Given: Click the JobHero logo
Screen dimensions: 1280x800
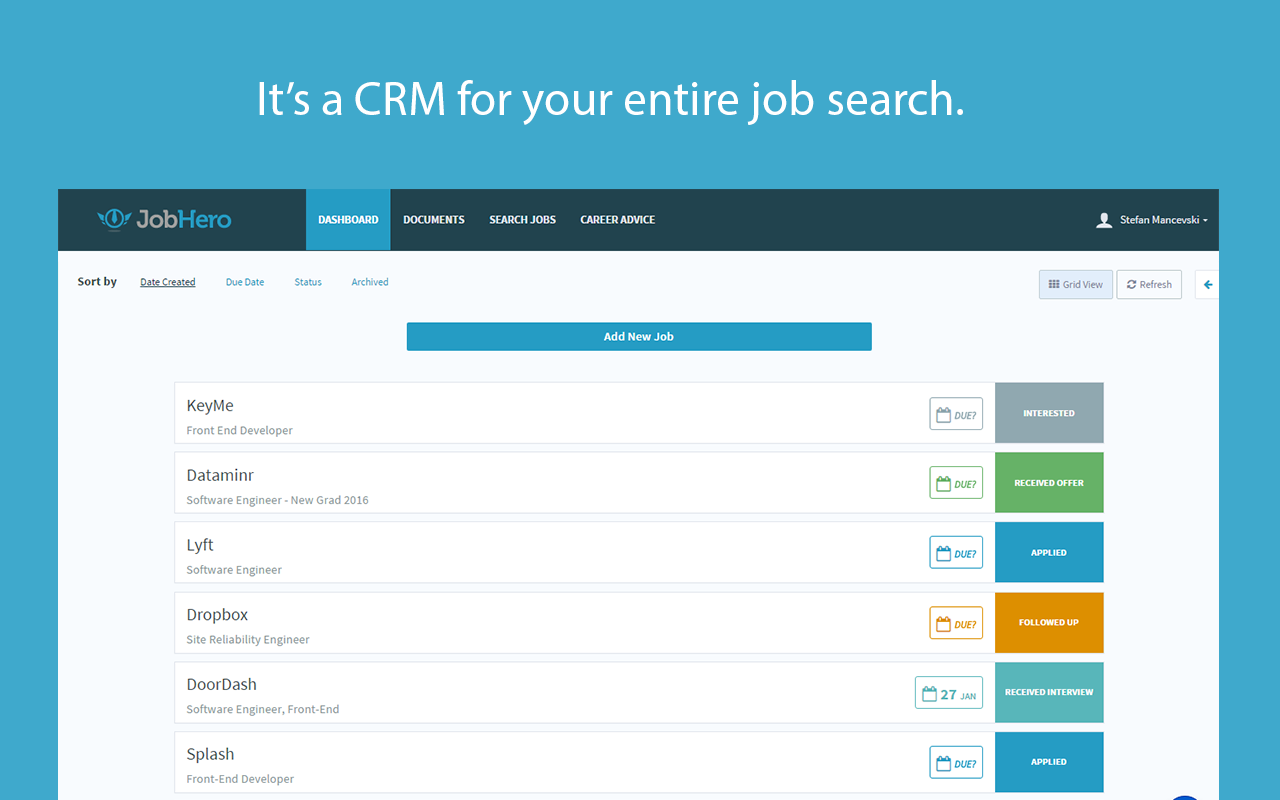Looking at the screenshot, I should pyautogui.click(x=164, y=219).
